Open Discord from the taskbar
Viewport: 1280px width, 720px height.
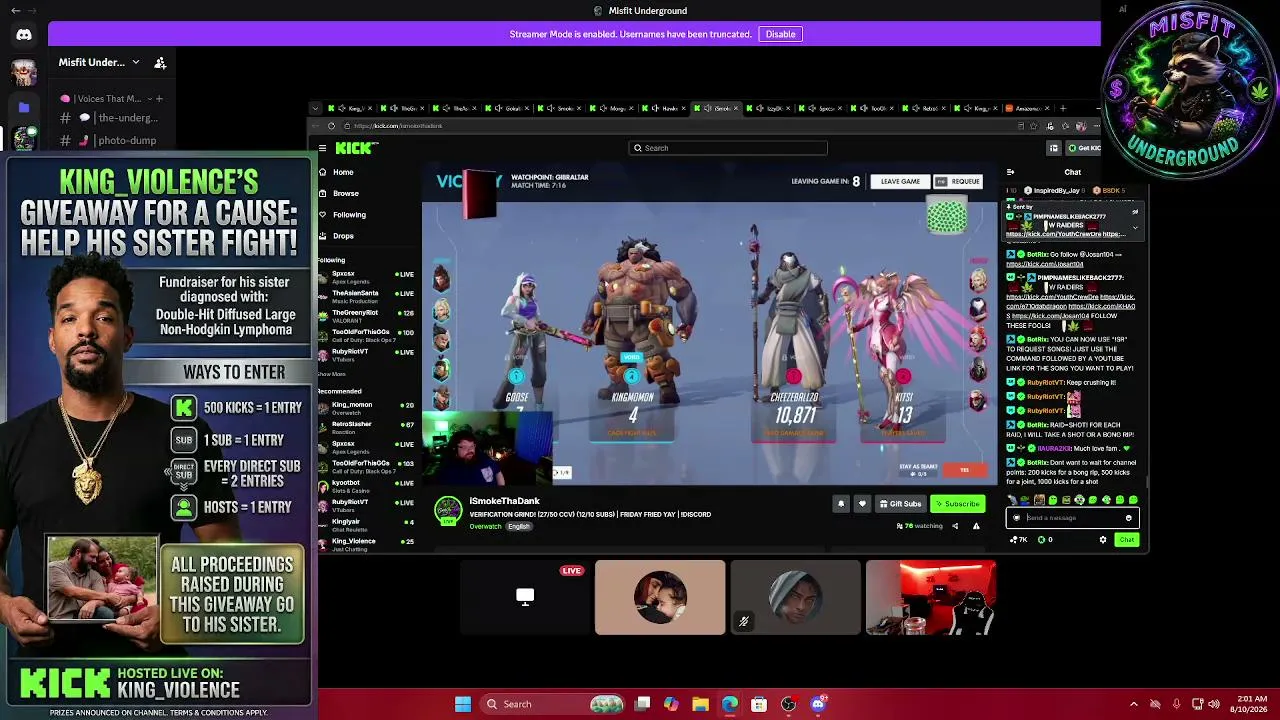[x=818, y=704]
